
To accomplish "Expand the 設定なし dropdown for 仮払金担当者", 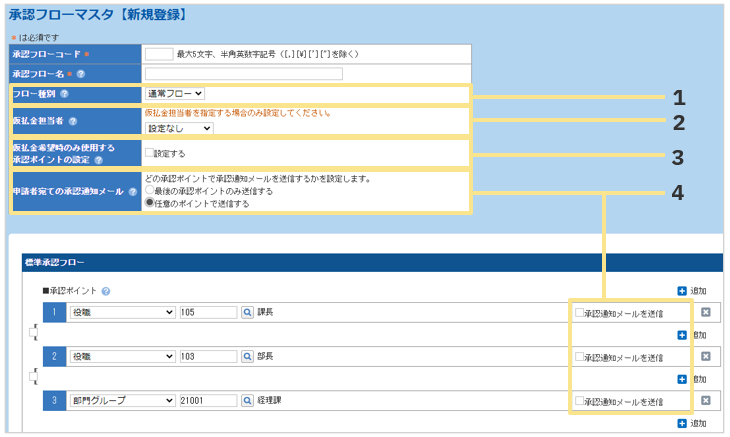I will click(x=179, y=128).
